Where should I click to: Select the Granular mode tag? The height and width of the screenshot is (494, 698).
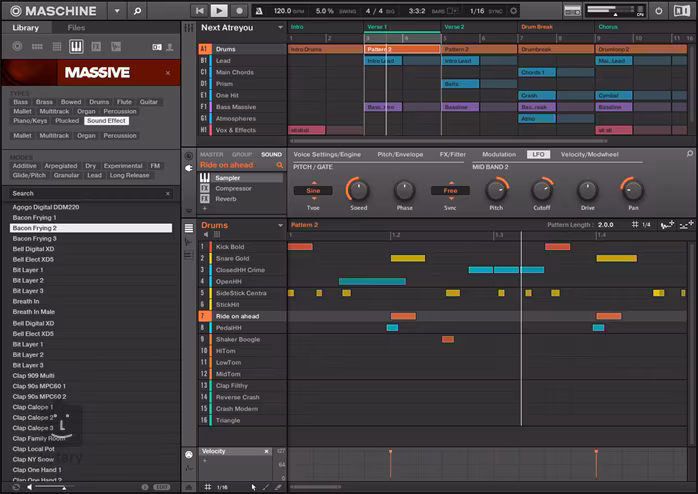(x=66, y=175)
